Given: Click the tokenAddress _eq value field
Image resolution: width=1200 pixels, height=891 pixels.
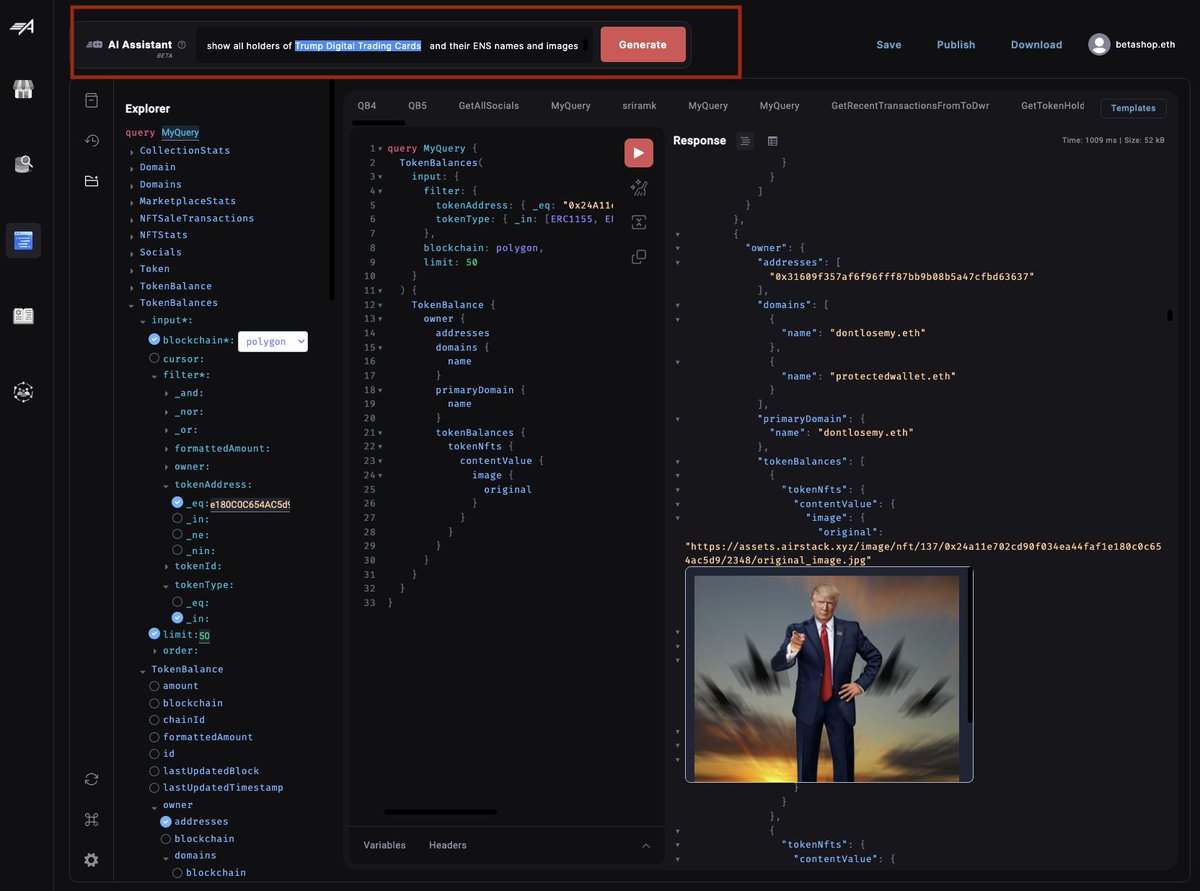Looking at the screenshot, I should tap(249, 504).
